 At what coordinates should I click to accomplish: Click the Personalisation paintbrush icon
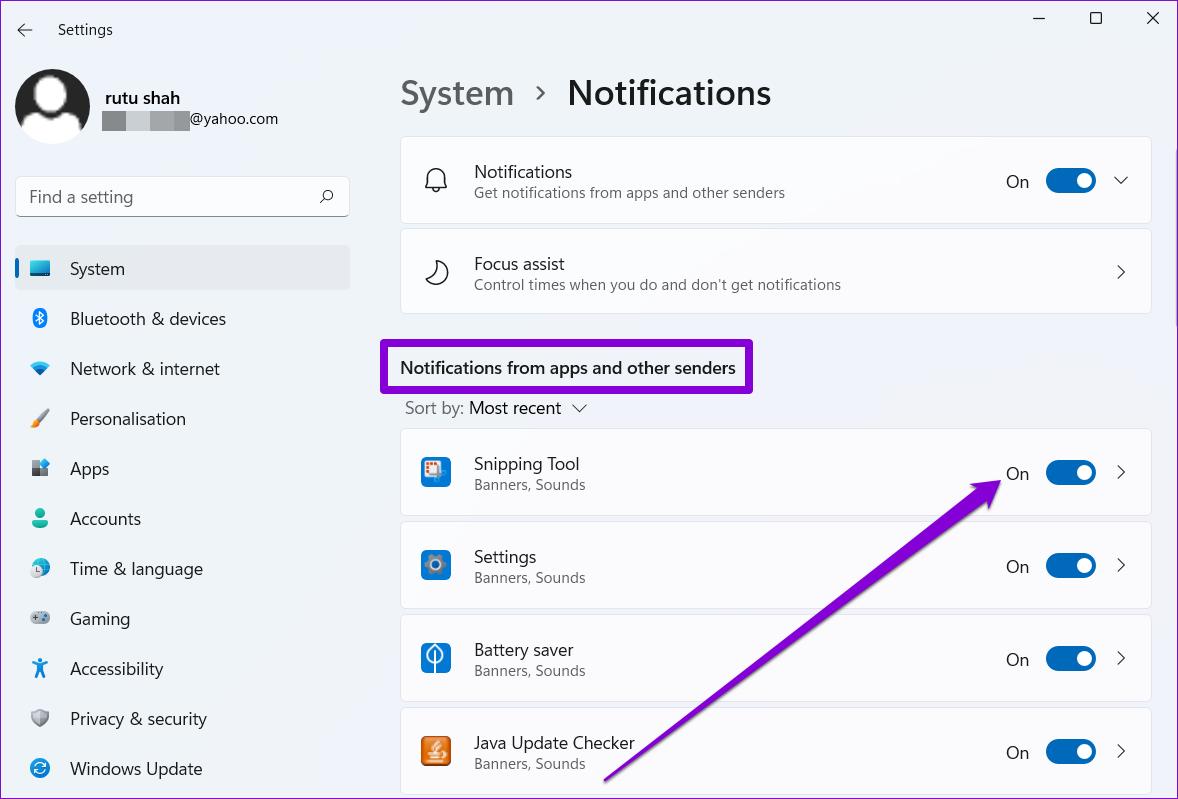pyautogui.click(x=40, y=419)
